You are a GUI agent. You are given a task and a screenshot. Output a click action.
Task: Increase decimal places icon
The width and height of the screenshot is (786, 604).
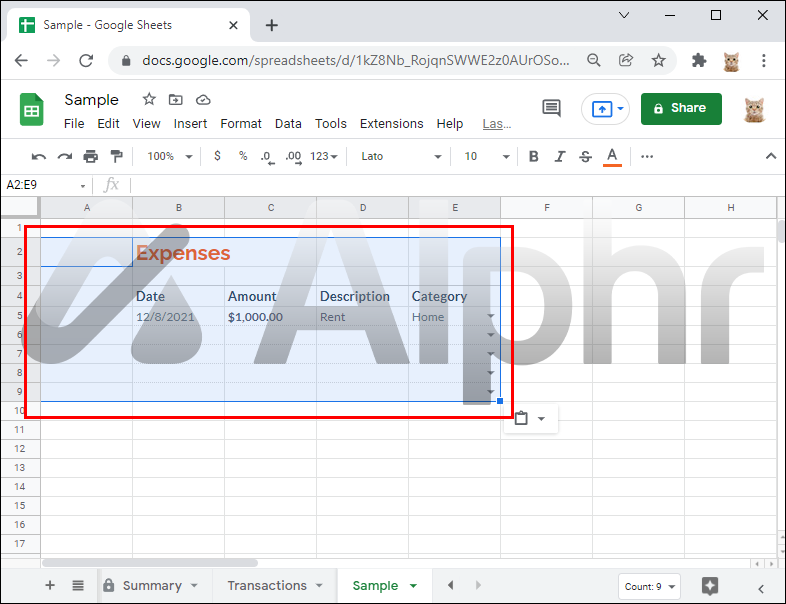pyautogui.click(x=294, y=157)
